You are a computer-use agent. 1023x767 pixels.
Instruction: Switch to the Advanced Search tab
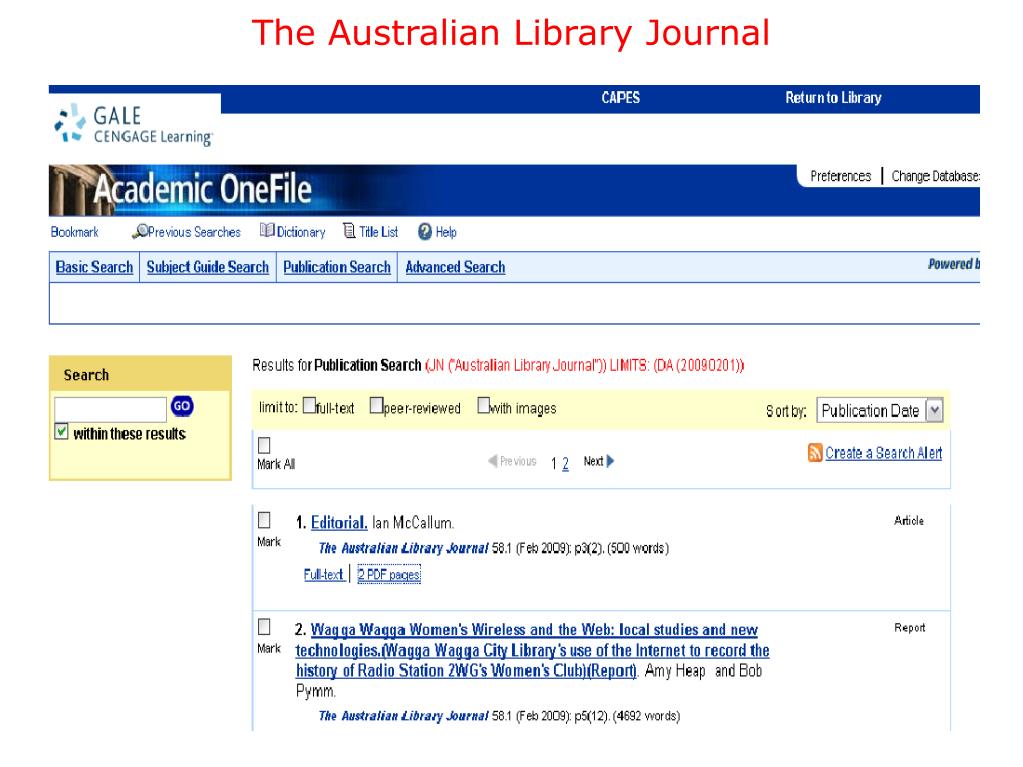455,267
